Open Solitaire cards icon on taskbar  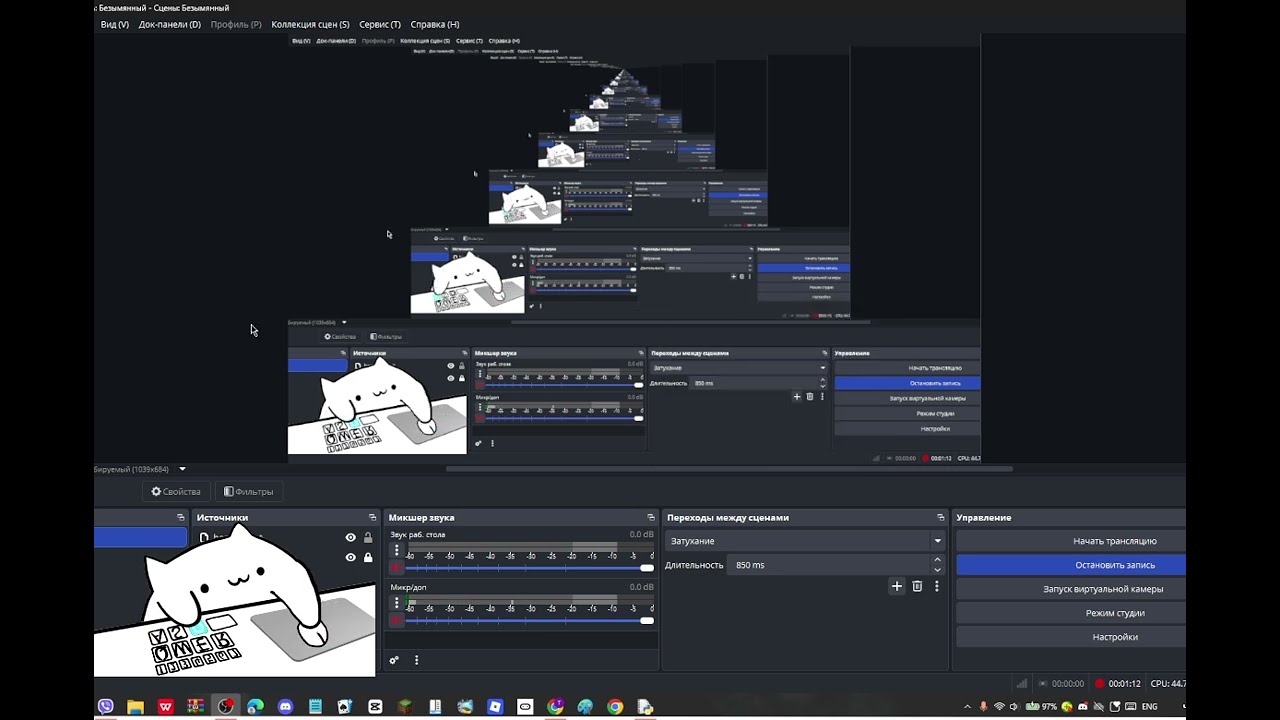coord(345,707)
